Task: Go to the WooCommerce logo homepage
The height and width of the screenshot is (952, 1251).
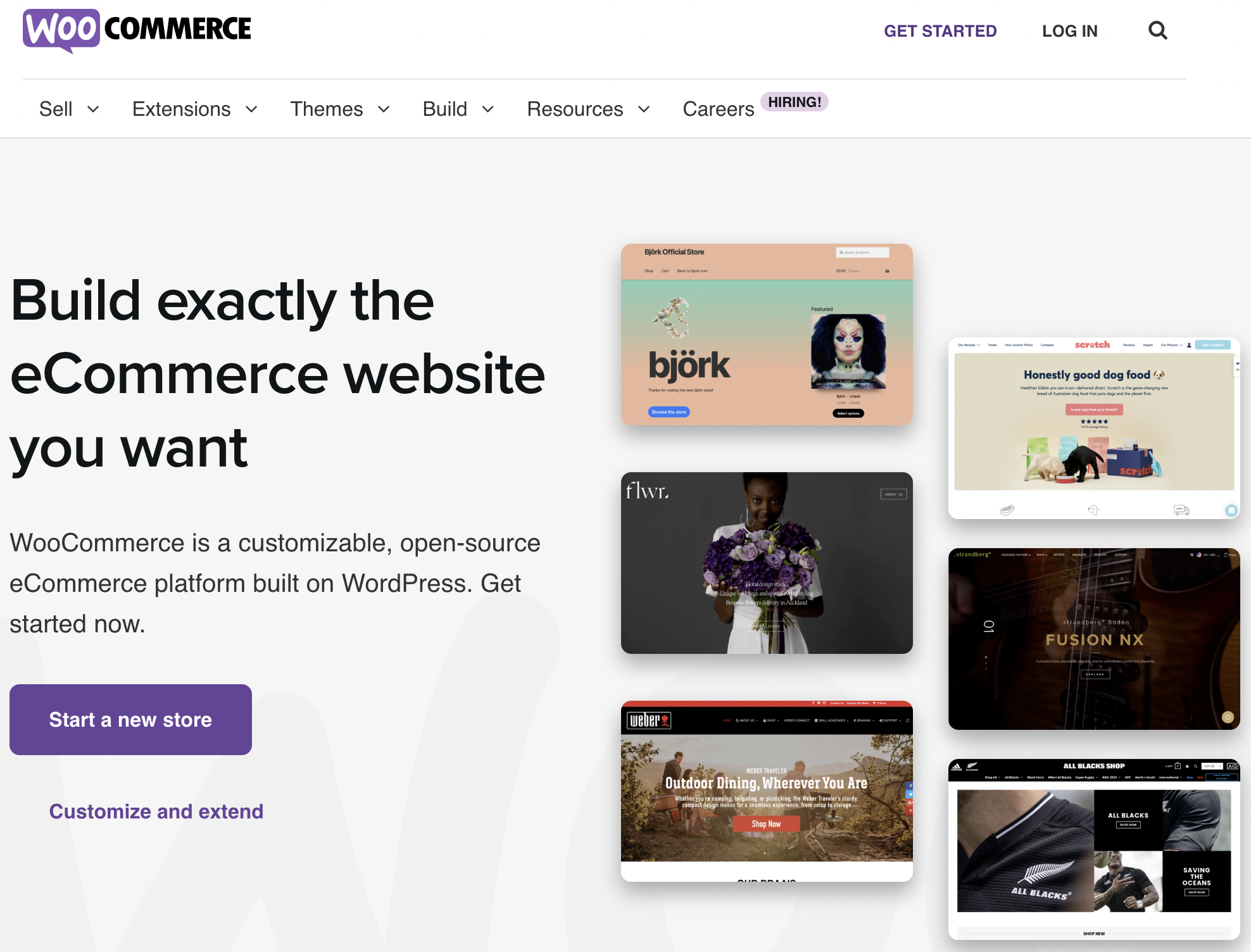Action: click(137, 30)
